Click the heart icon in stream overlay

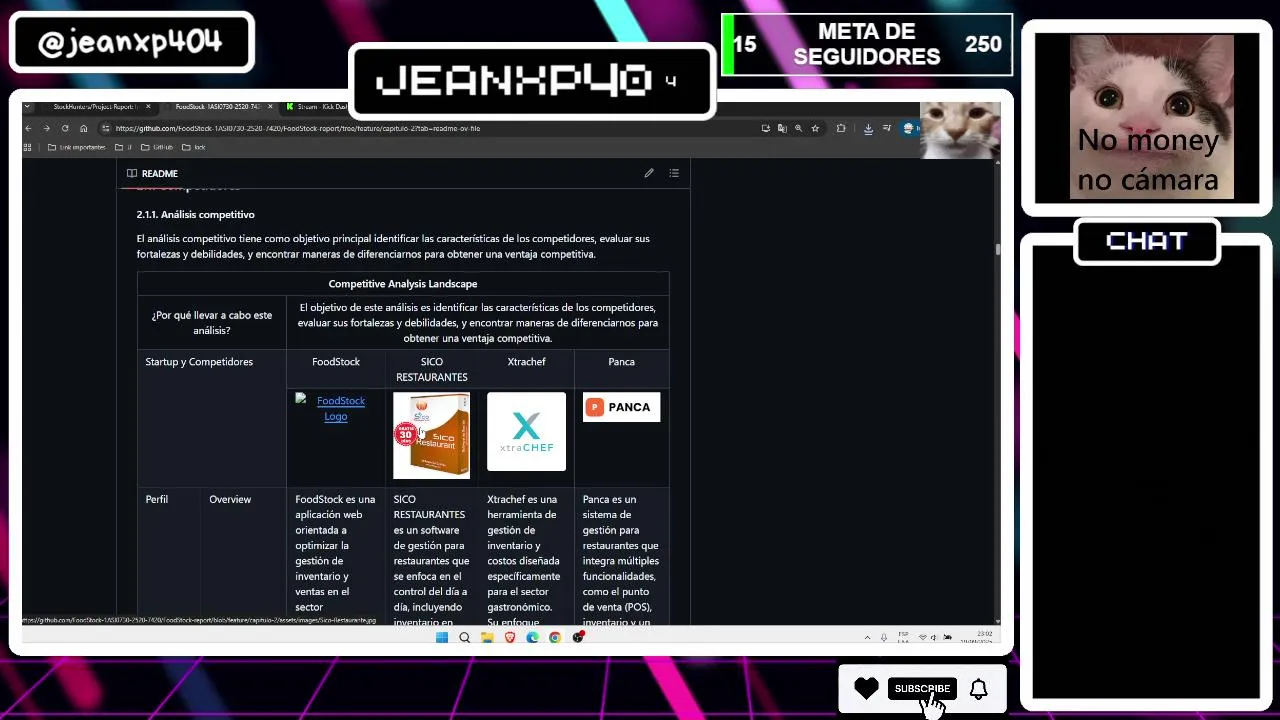coord(866,688)
